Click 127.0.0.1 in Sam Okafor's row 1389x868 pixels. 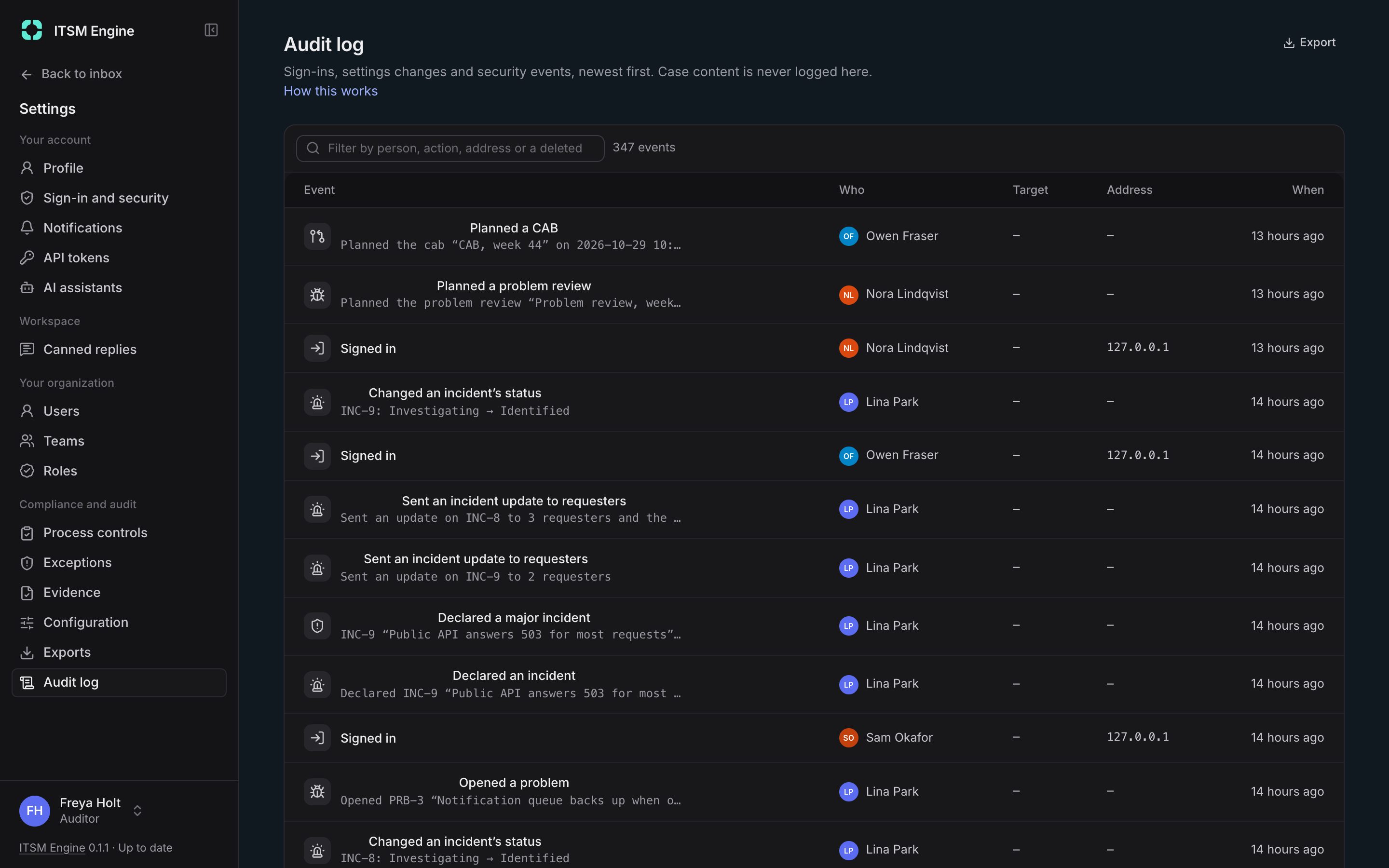(x=1138, y=737)
